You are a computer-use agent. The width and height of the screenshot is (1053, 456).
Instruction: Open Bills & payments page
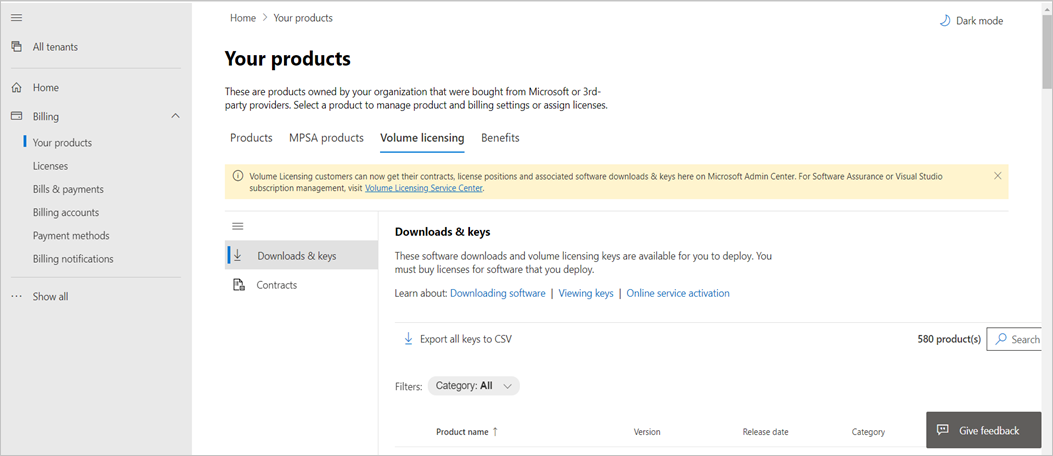click(x=68, y=189)
